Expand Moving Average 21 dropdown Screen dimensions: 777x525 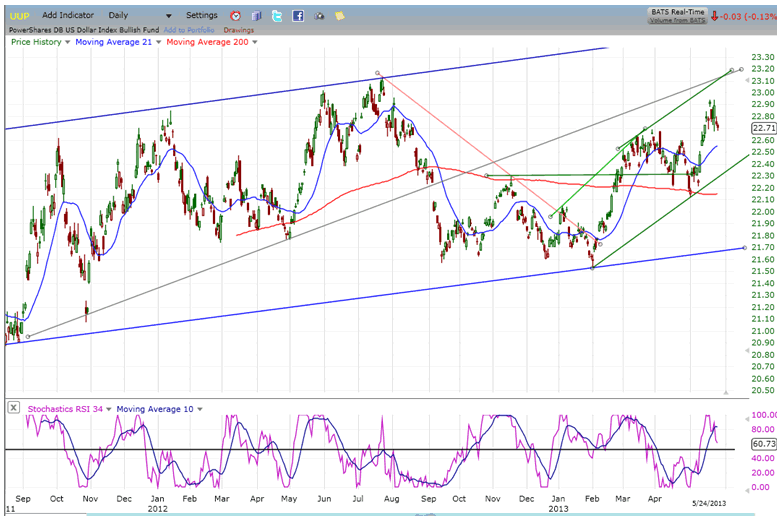[x=156, y=42]
